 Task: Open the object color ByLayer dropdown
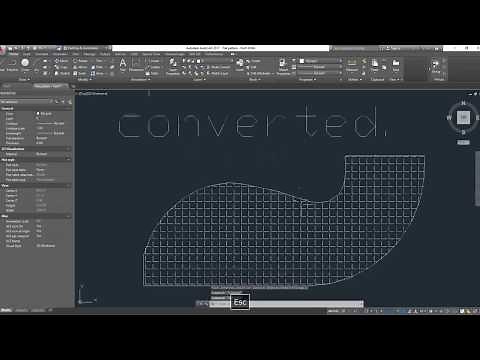point(320,61)
